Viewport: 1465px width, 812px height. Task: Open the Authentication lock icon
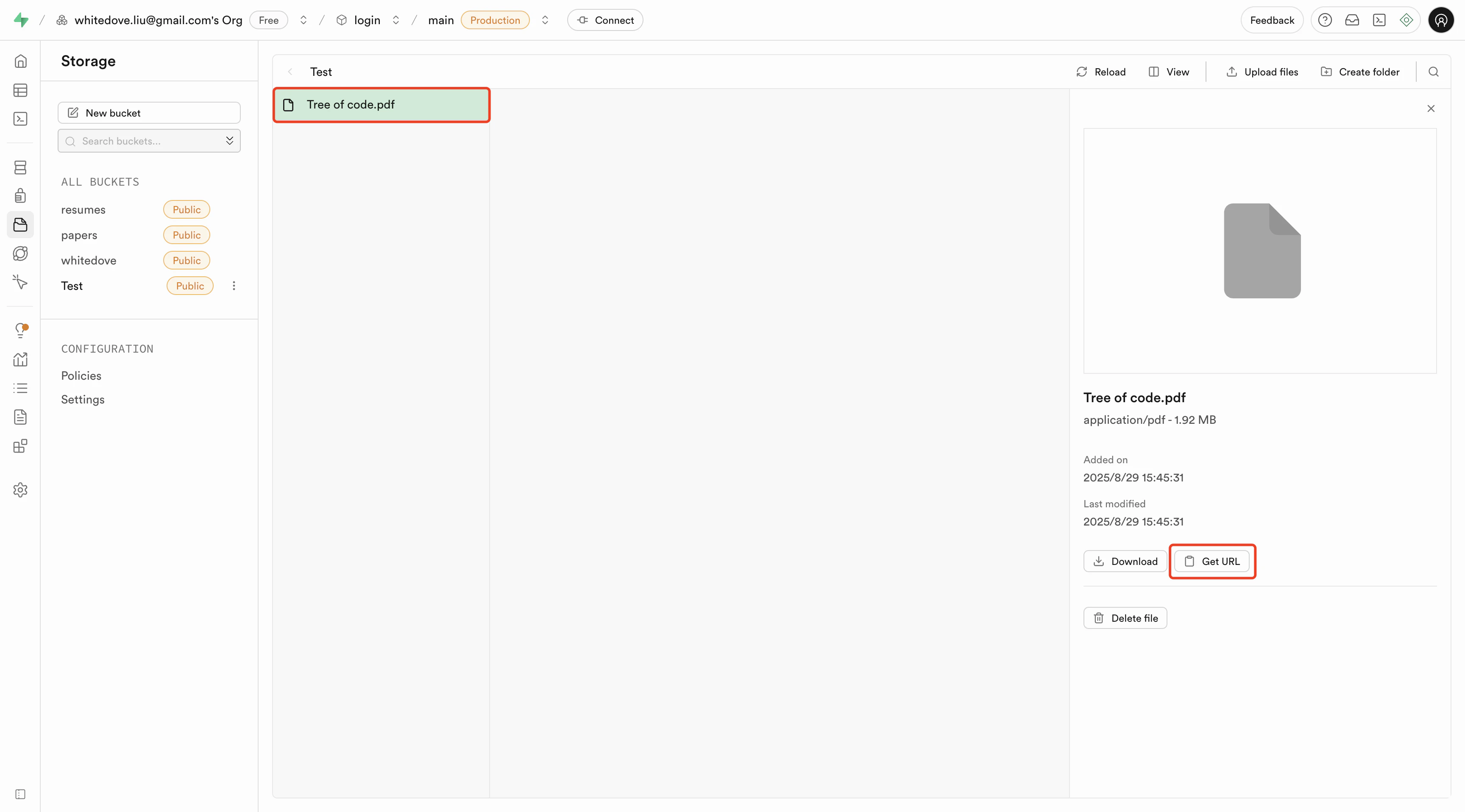click(x=20, y=196)
